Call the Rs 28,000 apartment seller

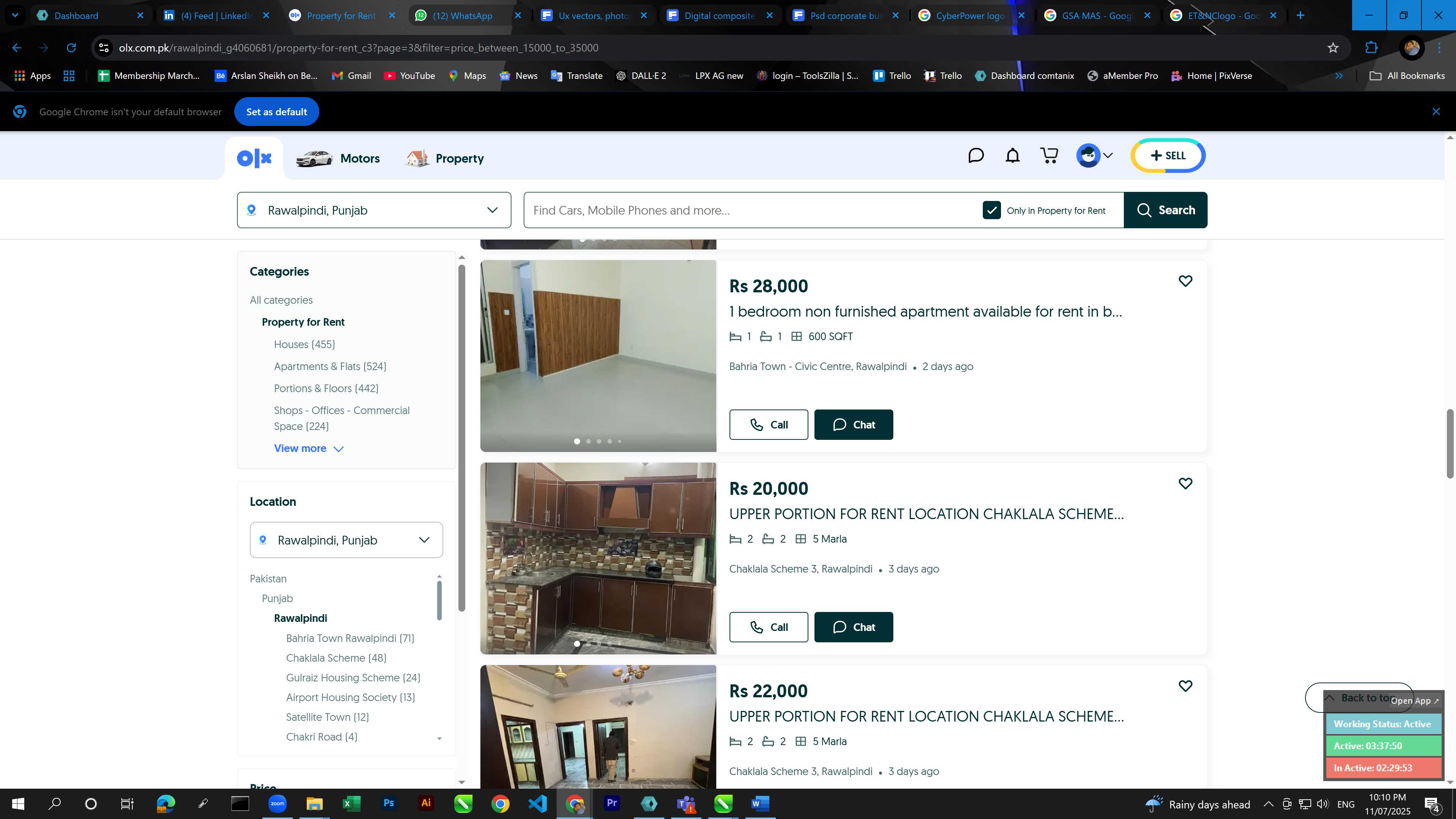(769, 425)
